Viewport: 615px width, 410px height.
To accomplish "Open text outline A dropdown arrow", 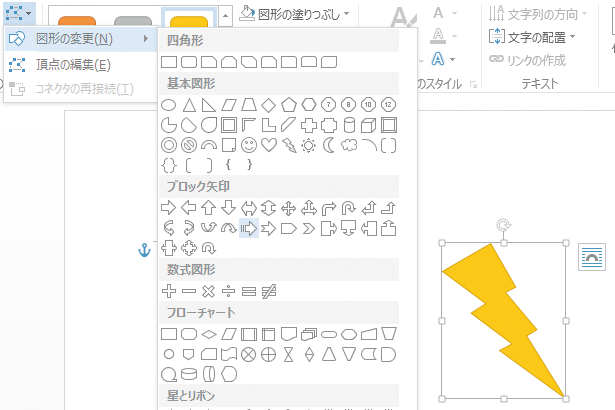I will [x=455, y=36].
